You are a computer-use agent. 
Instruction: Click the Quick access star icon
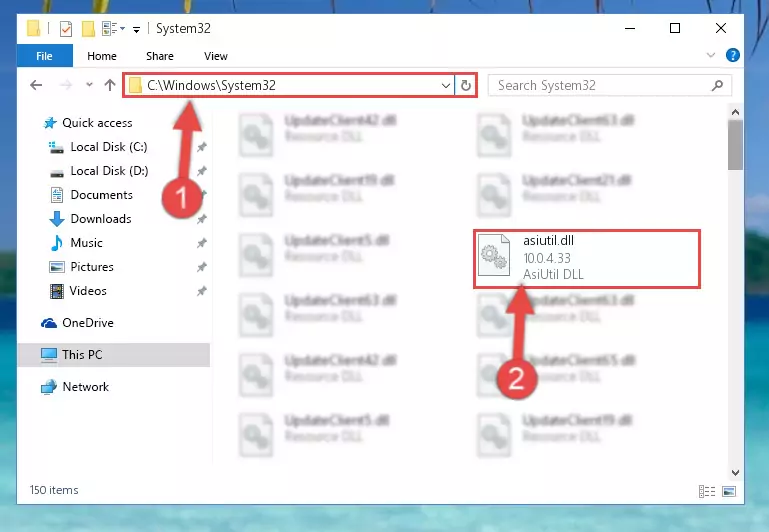click(x=50, y=123)
